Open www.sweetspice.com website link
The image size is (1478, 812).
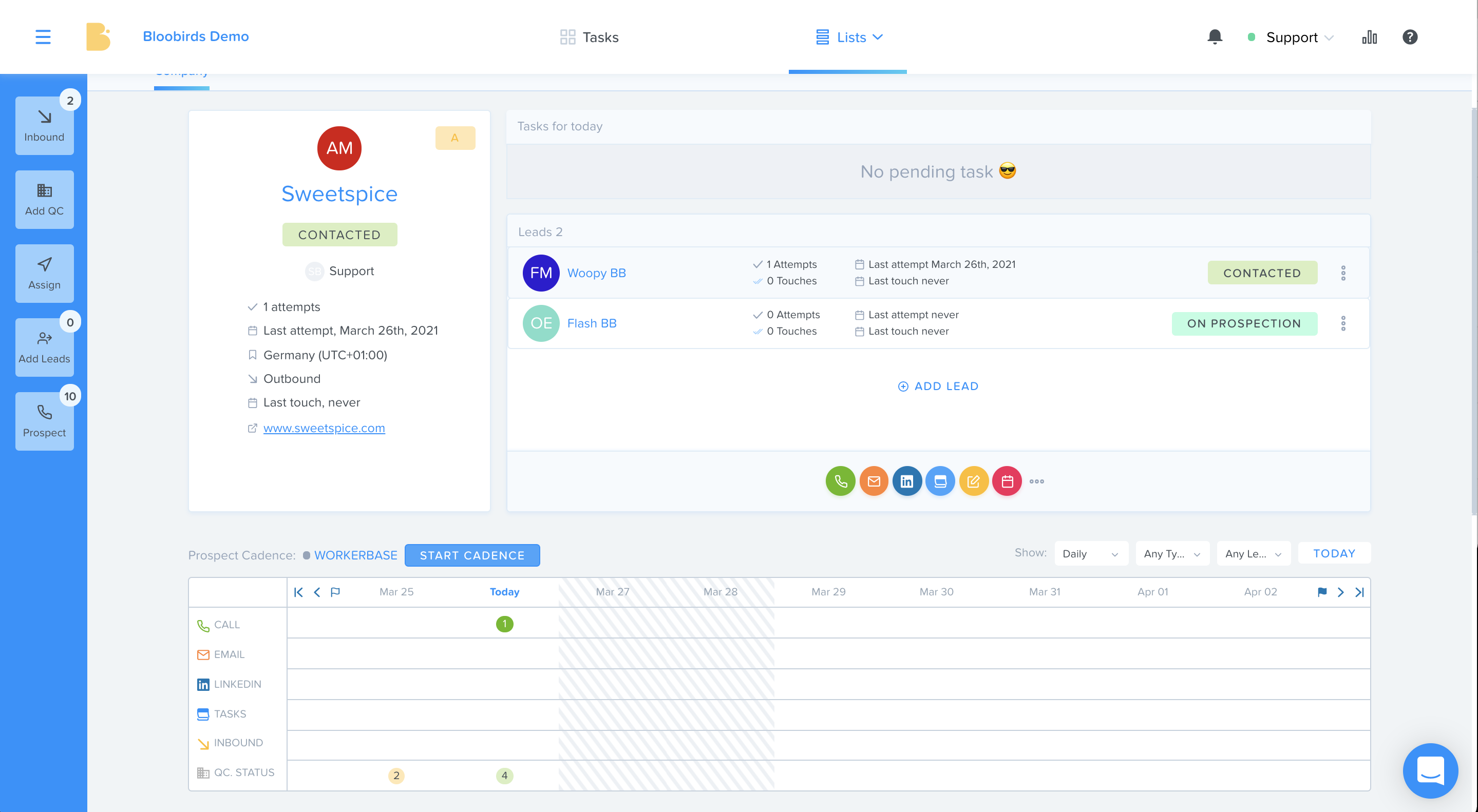click(x=324, y=428)
